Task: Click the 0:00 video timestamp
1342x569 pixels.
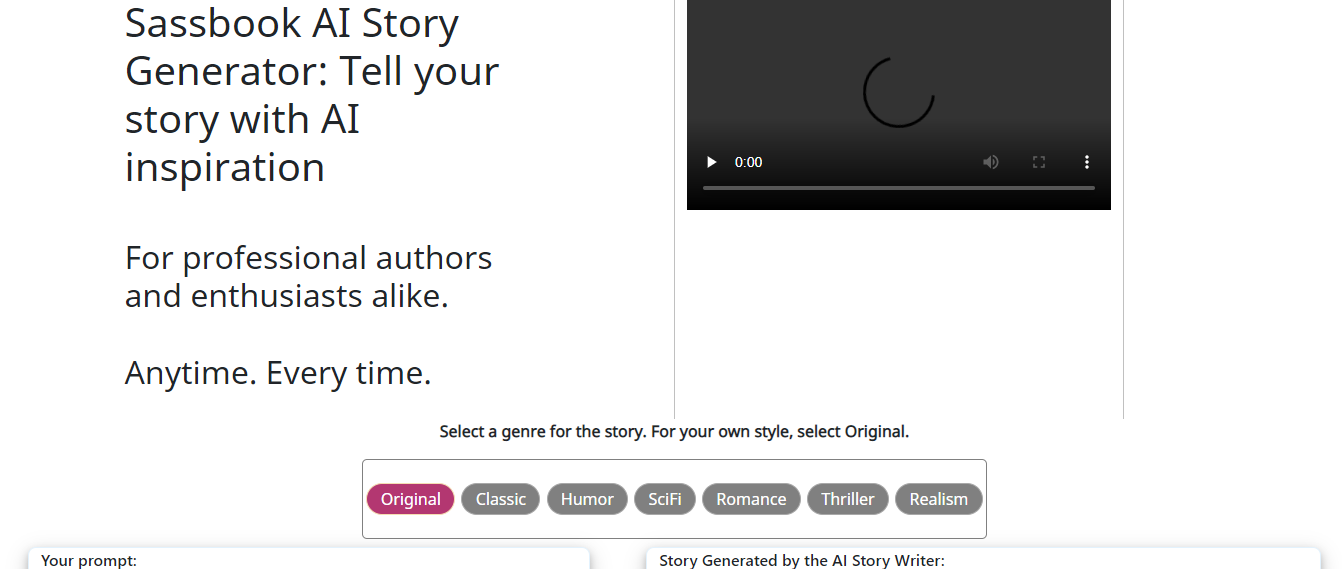Action: pos(749,162)
